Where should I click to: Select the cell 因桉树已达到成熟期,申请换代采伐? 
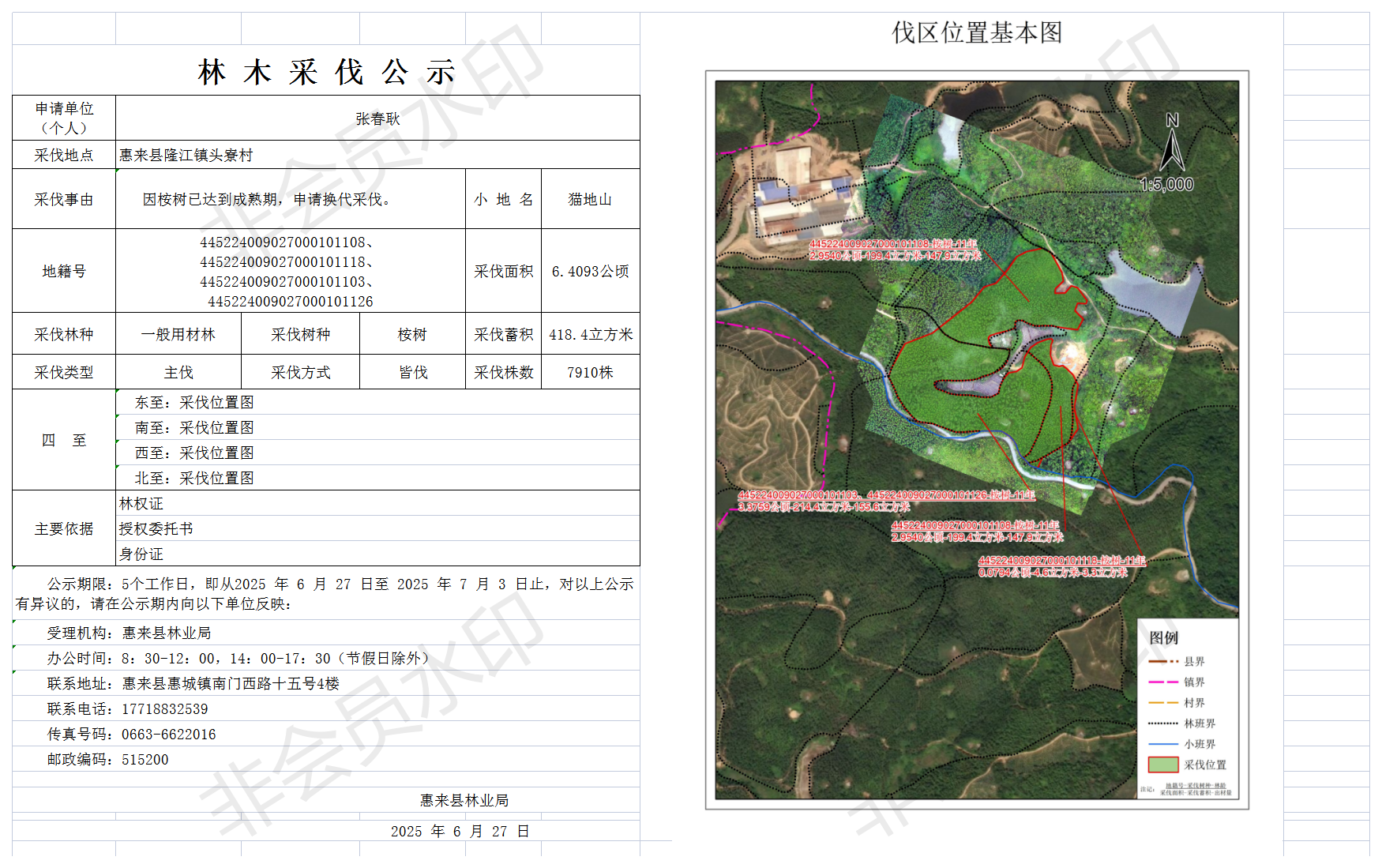[291, 199]
